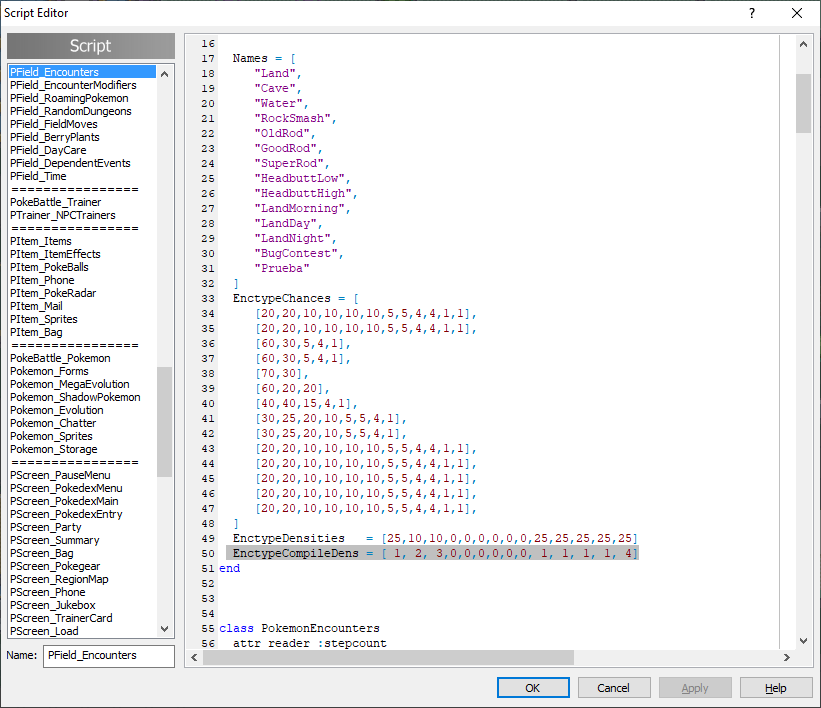Click horizontal scrollbar right arrow
821x708 pixels.
click(788, 657)
